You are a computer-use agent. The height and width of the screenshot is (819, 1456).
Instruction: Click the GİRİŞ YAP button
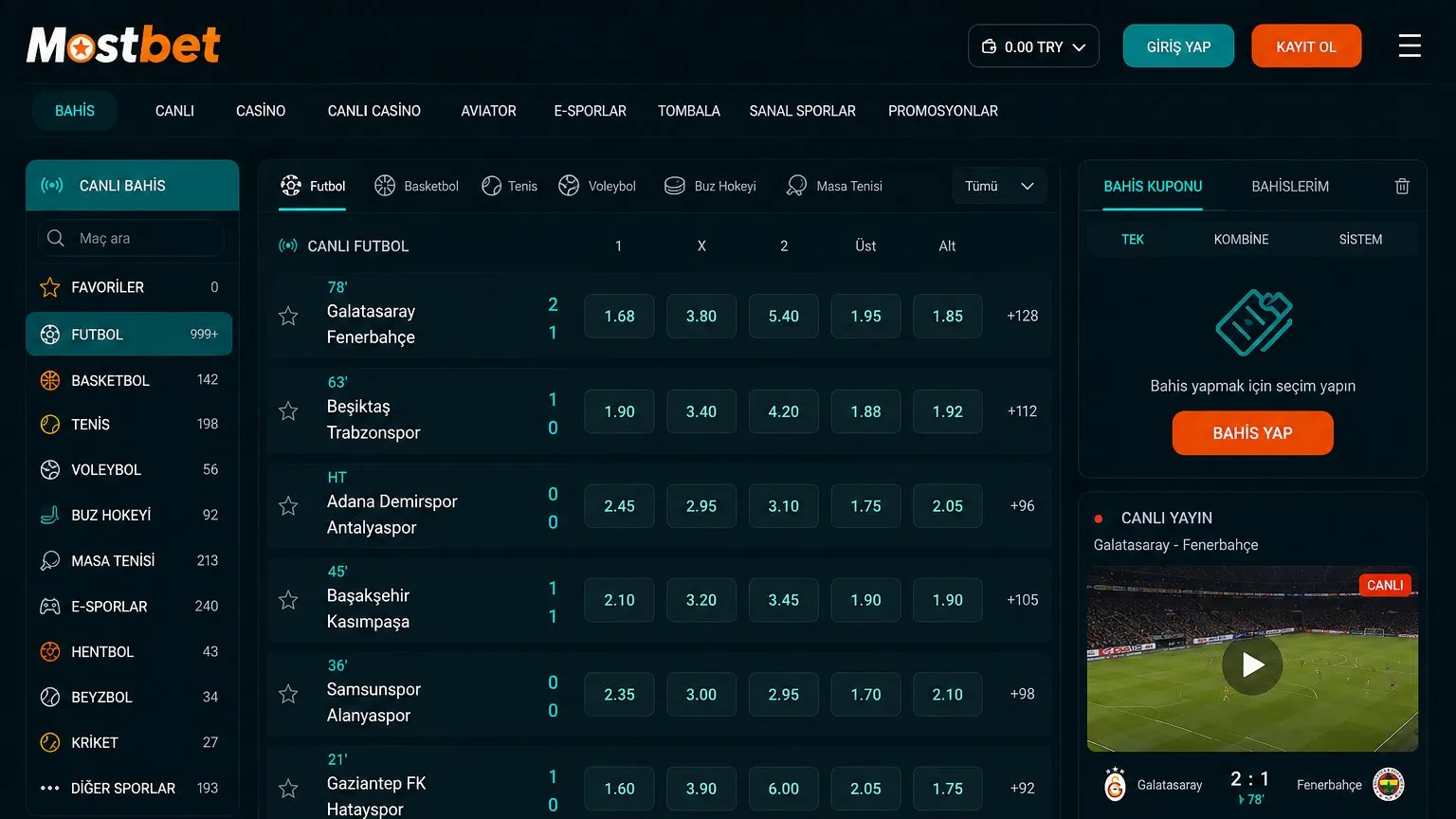click(1178, 46)
